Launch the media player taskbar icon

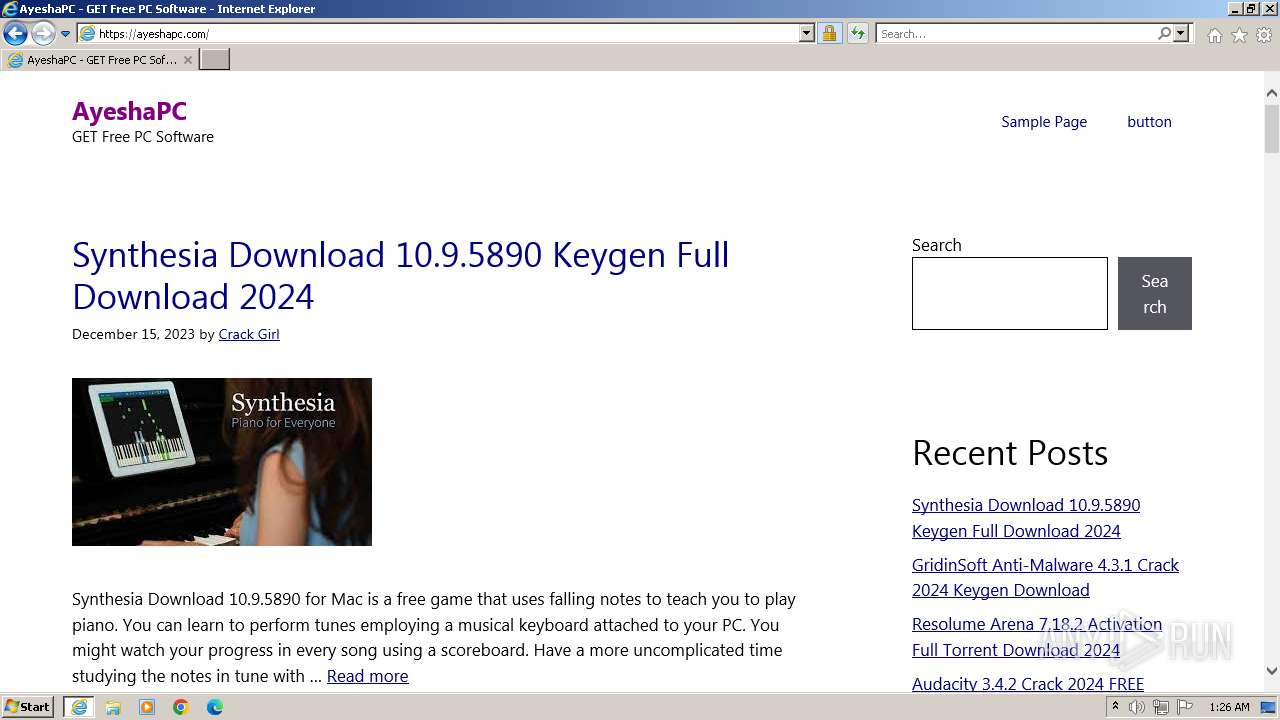[x=147, y=707]
